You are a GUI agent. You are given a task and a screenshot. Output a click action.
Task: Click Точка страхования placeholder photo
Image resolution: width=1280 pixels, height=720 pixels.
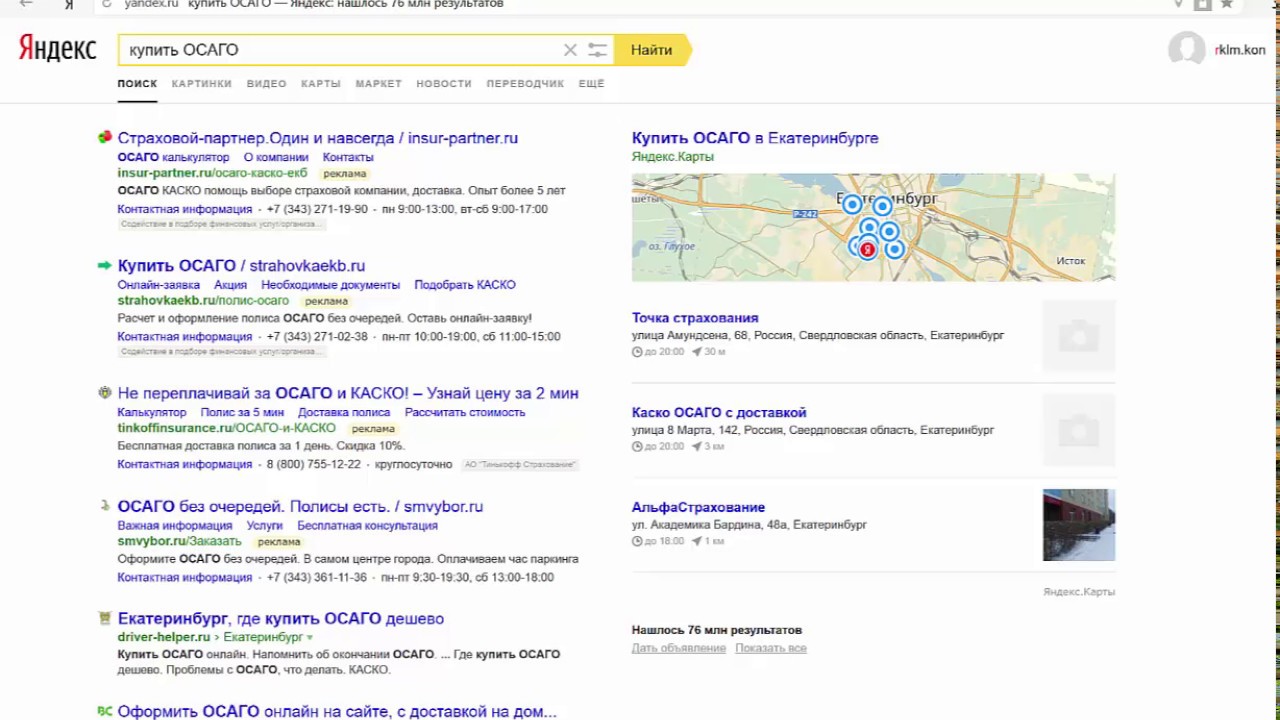(x=1079, y=336)
